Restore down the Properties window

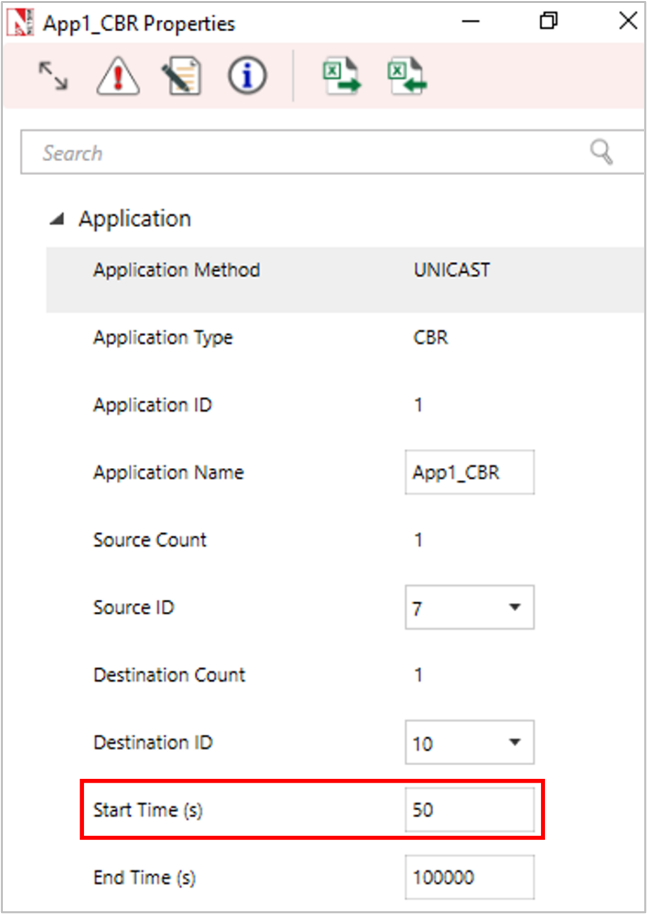[548, 21]
